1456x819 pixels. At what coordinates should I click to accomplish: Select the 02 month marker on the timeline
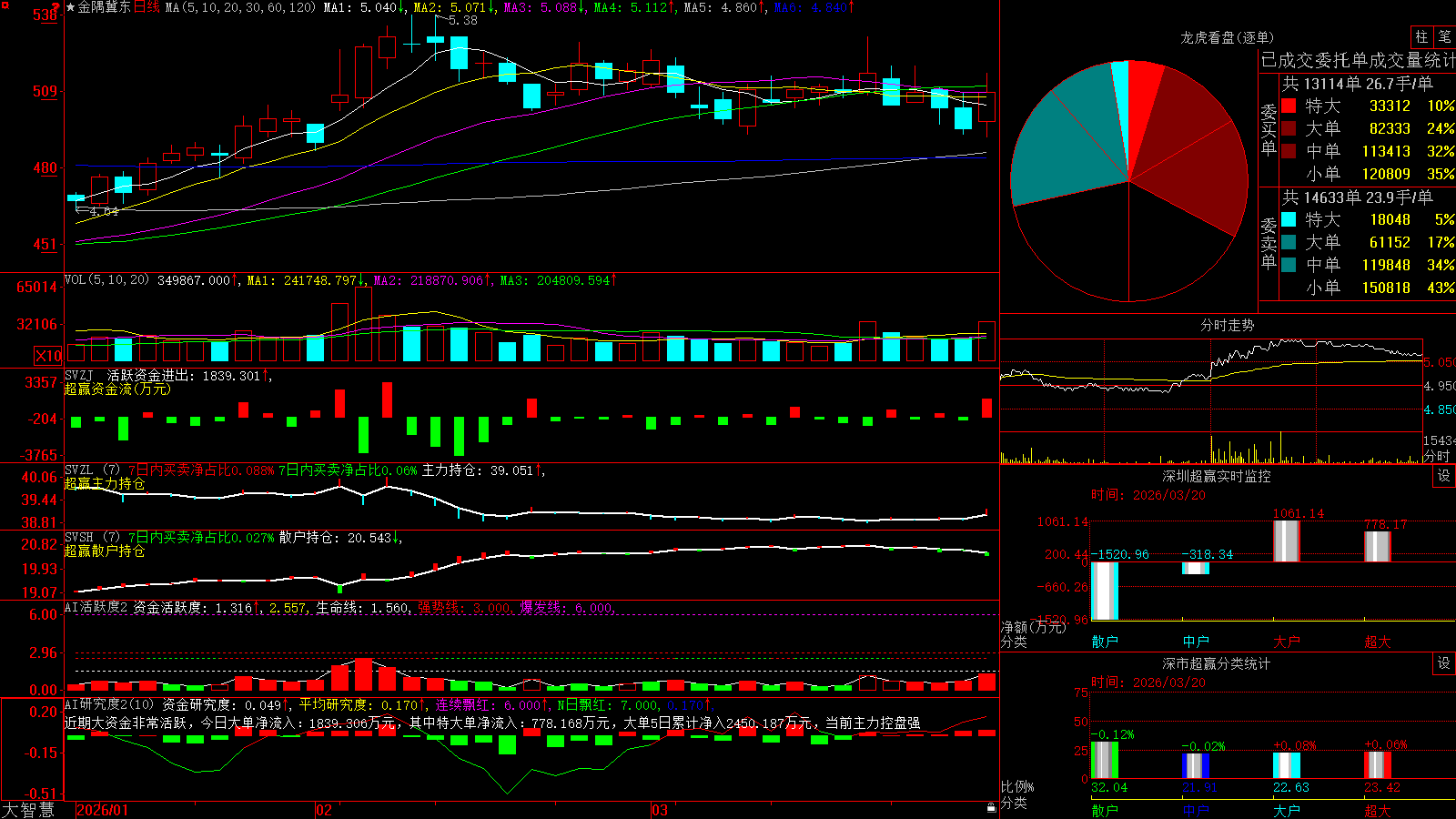click(x=324, y=810)
